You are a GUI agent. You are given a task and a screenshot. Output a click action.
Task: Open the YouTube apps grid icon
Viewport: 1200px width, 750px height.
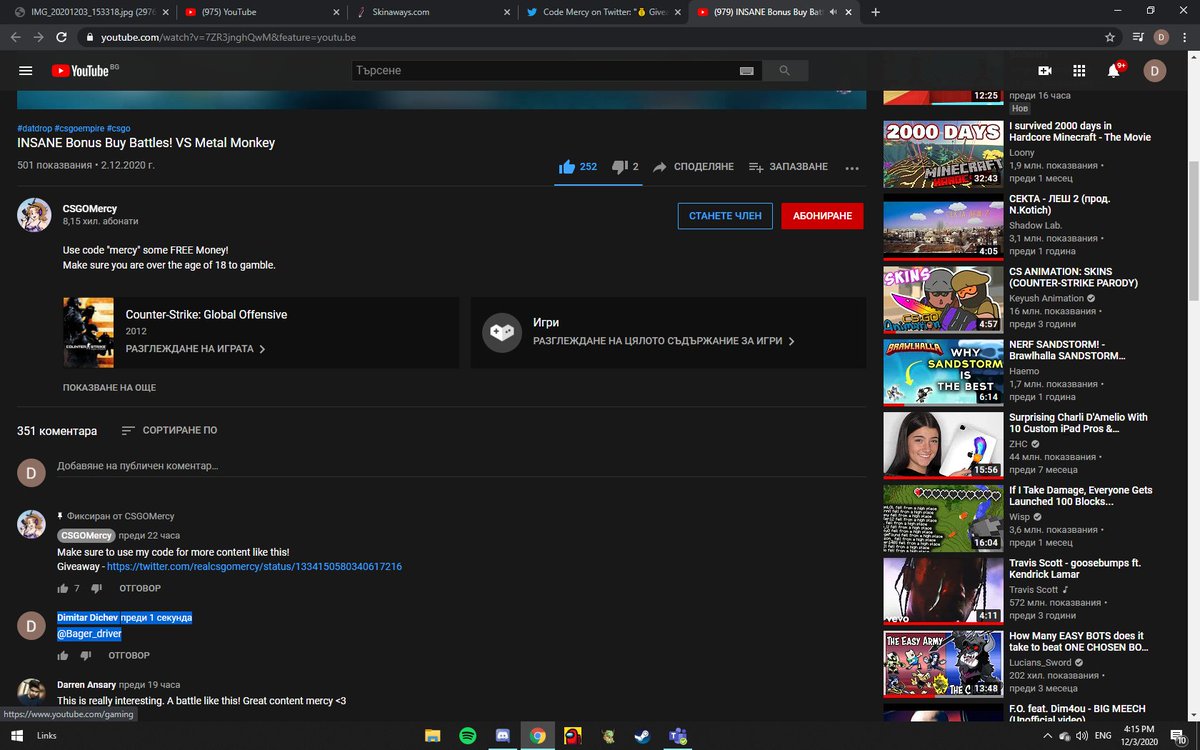click(1079, 71)
